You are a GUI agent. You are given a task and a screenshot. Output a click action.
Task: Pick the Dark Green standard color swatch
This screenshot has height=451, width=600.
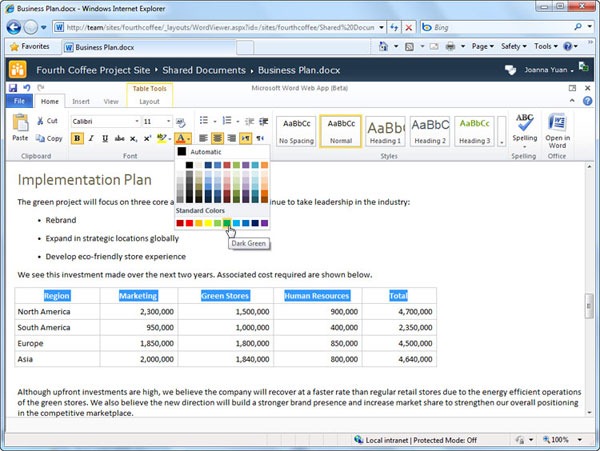pos(226,223)
